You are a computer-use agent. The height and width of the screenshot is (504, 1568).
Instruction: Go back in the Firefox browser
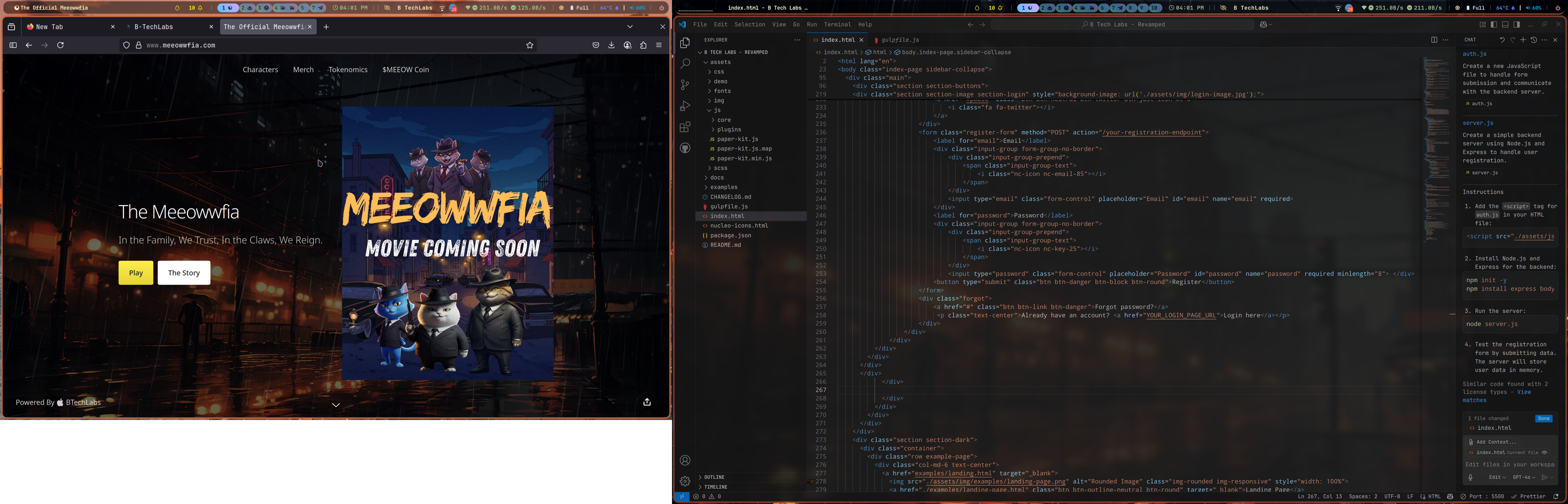[x=29, y=45]
